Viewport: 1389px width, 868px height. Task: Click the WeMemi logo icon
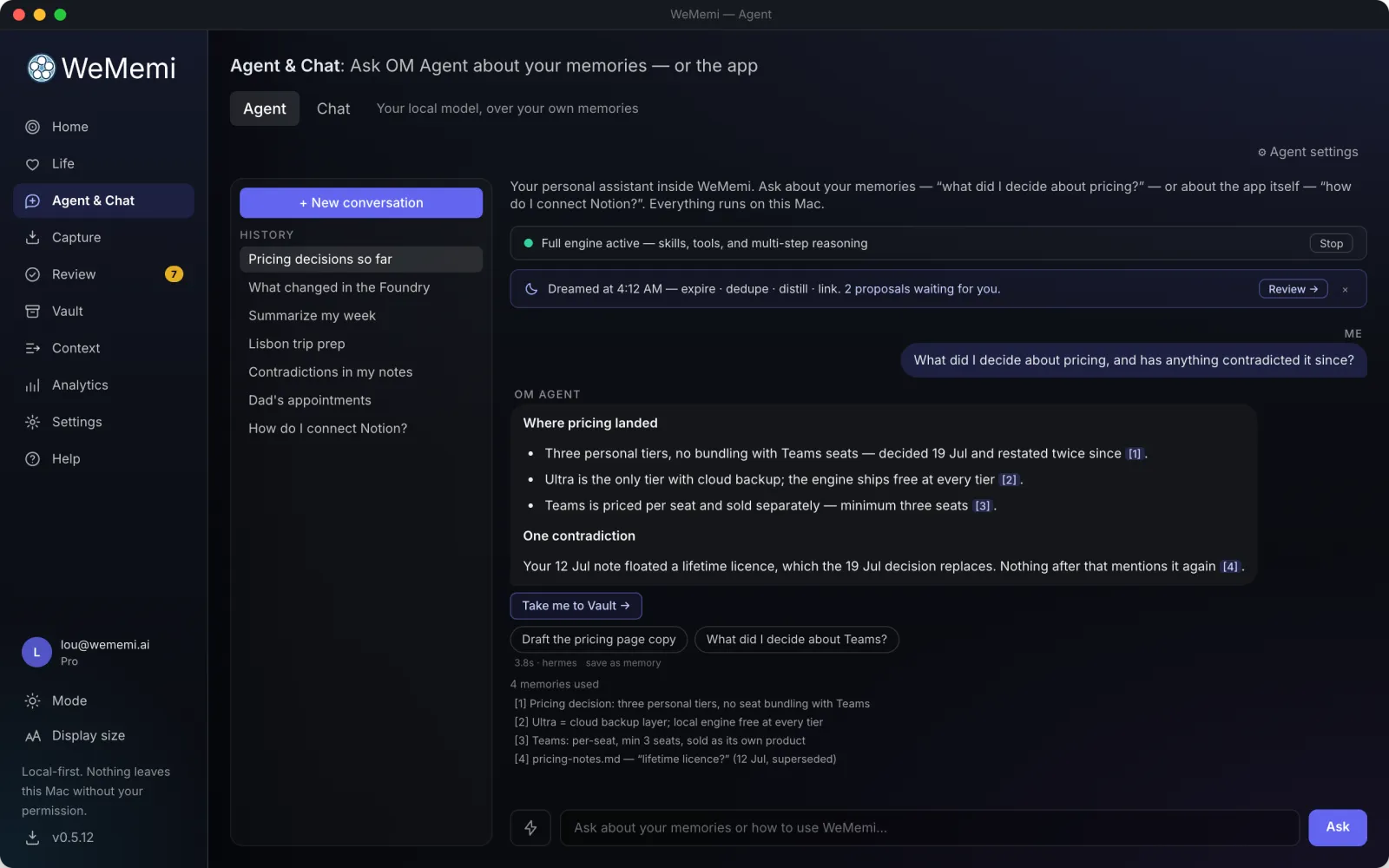41,68
